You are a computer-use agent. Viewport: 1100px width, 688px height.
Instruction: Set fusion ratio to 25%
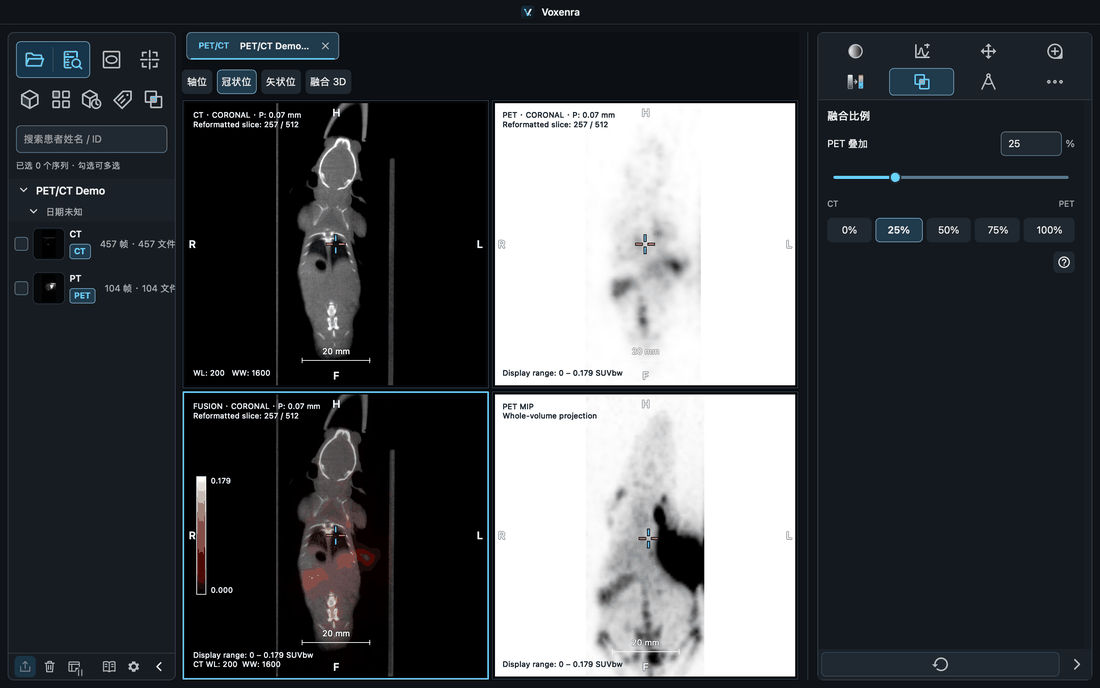pyautogui.click(x=899, y=230)
